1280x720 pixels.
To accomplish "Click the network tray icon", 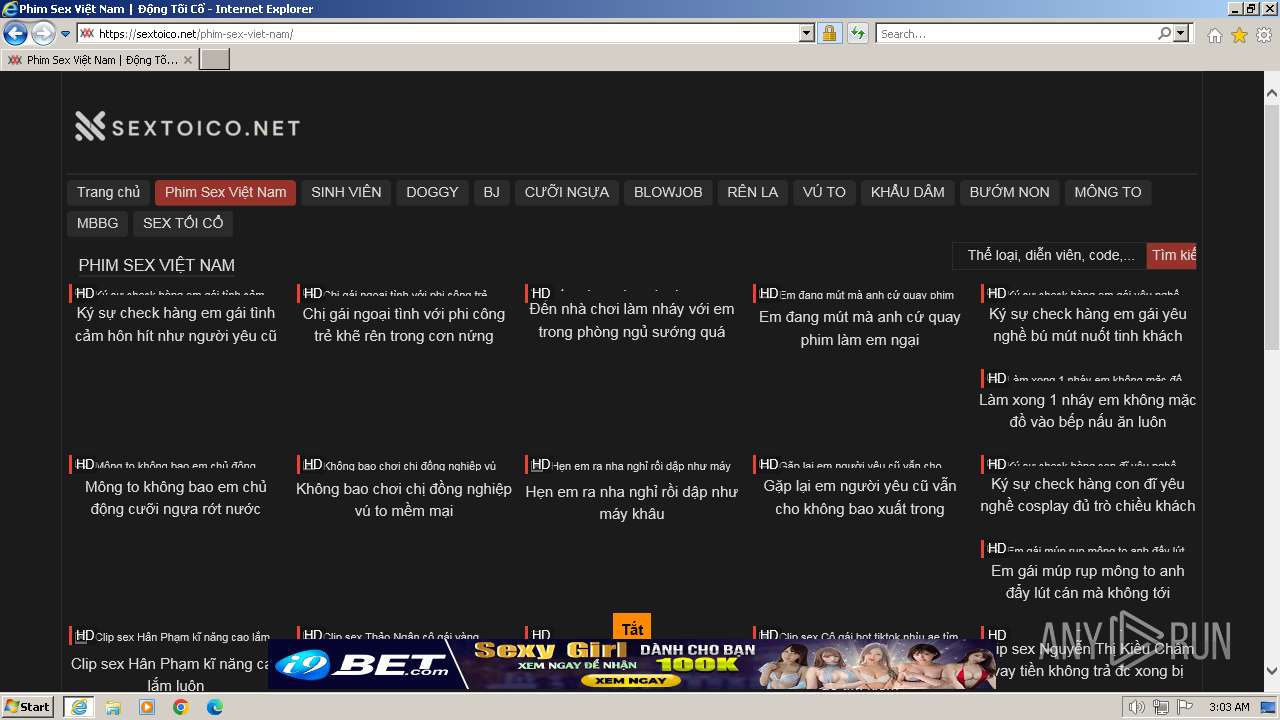I will 1161,707.
